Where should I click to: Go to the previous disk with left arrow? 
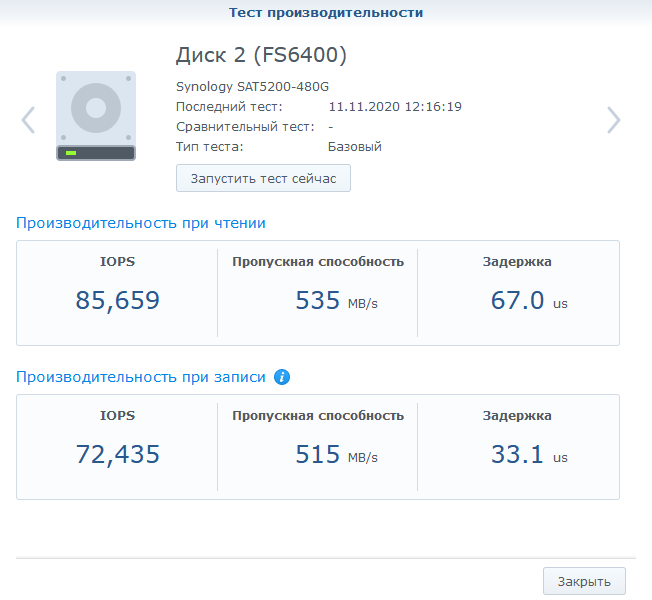point(28,120)
